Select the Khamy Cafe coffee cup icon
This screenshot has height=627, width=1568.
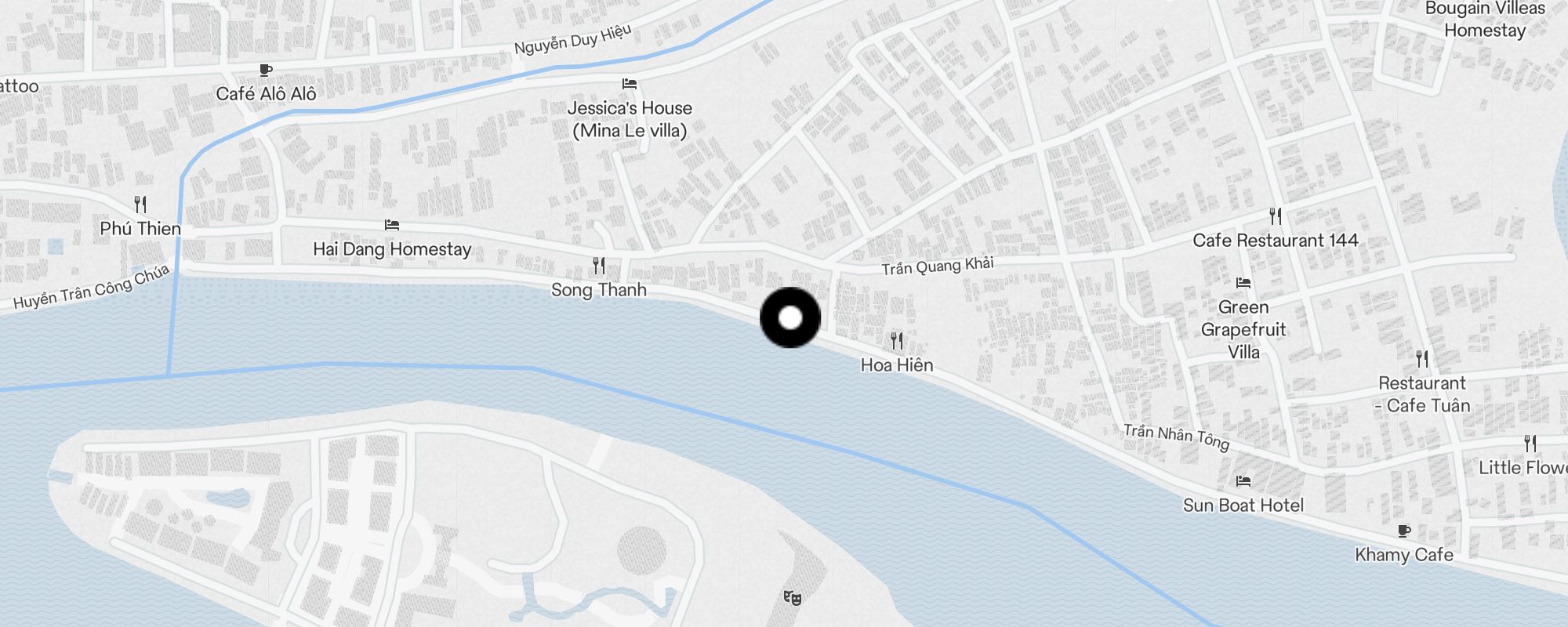click(x=1404, y=531)
